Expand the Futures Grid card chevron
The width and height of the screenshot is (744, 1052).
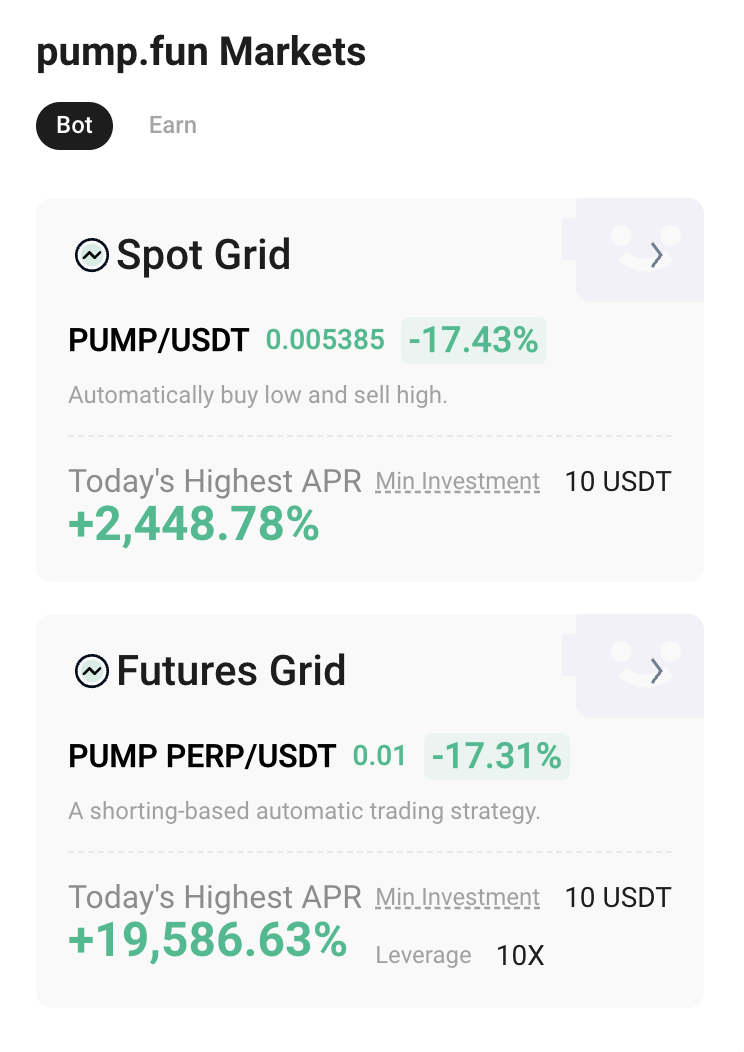[657, 671]
